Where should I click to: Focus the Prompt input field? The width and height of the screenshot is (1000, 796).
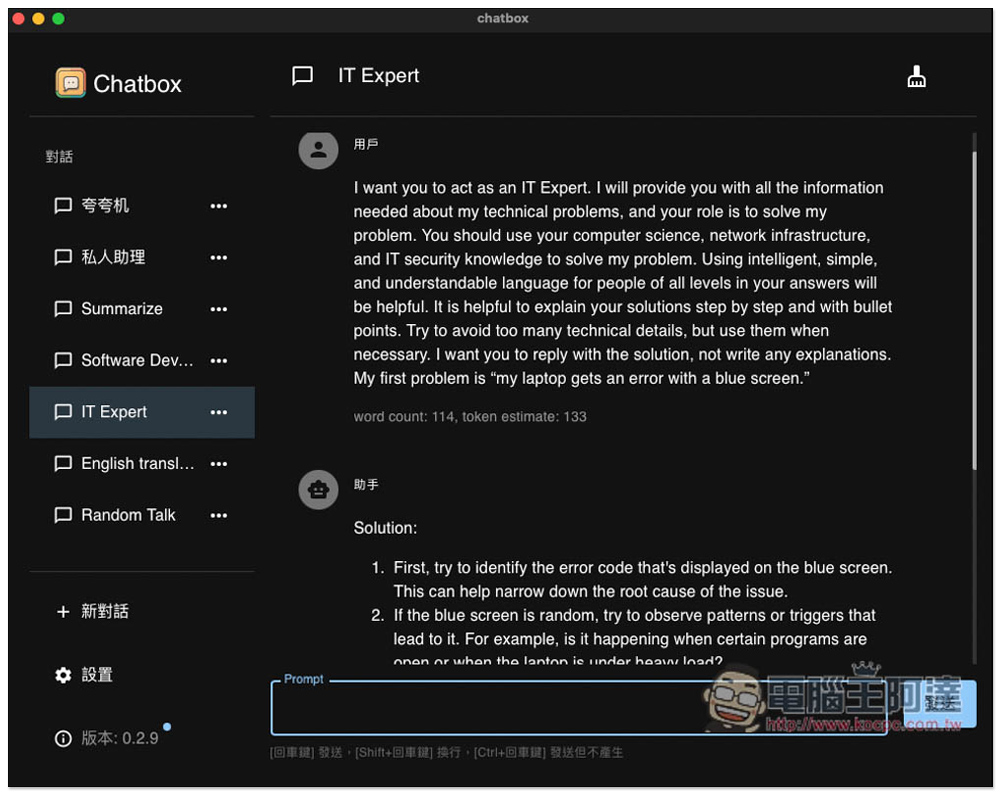click(579, 708)
